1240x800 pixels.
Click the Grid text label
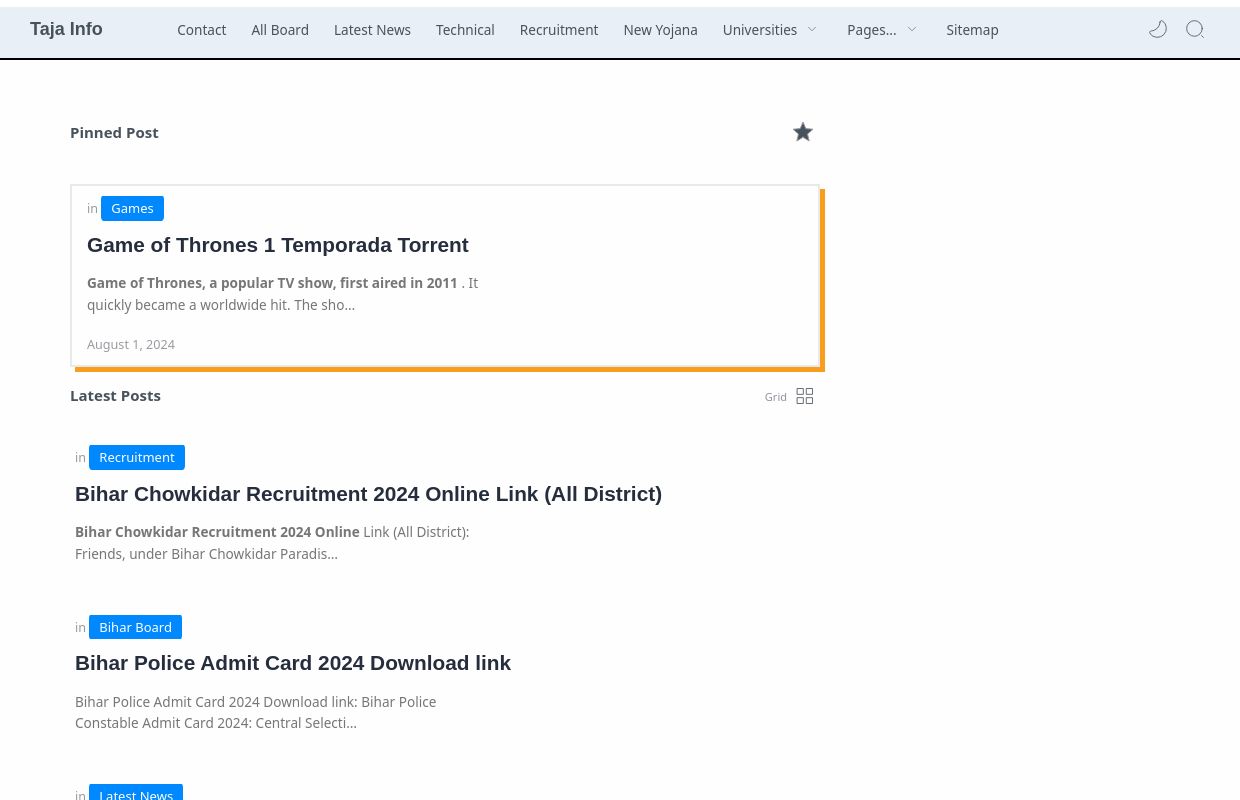click(775, 397)
